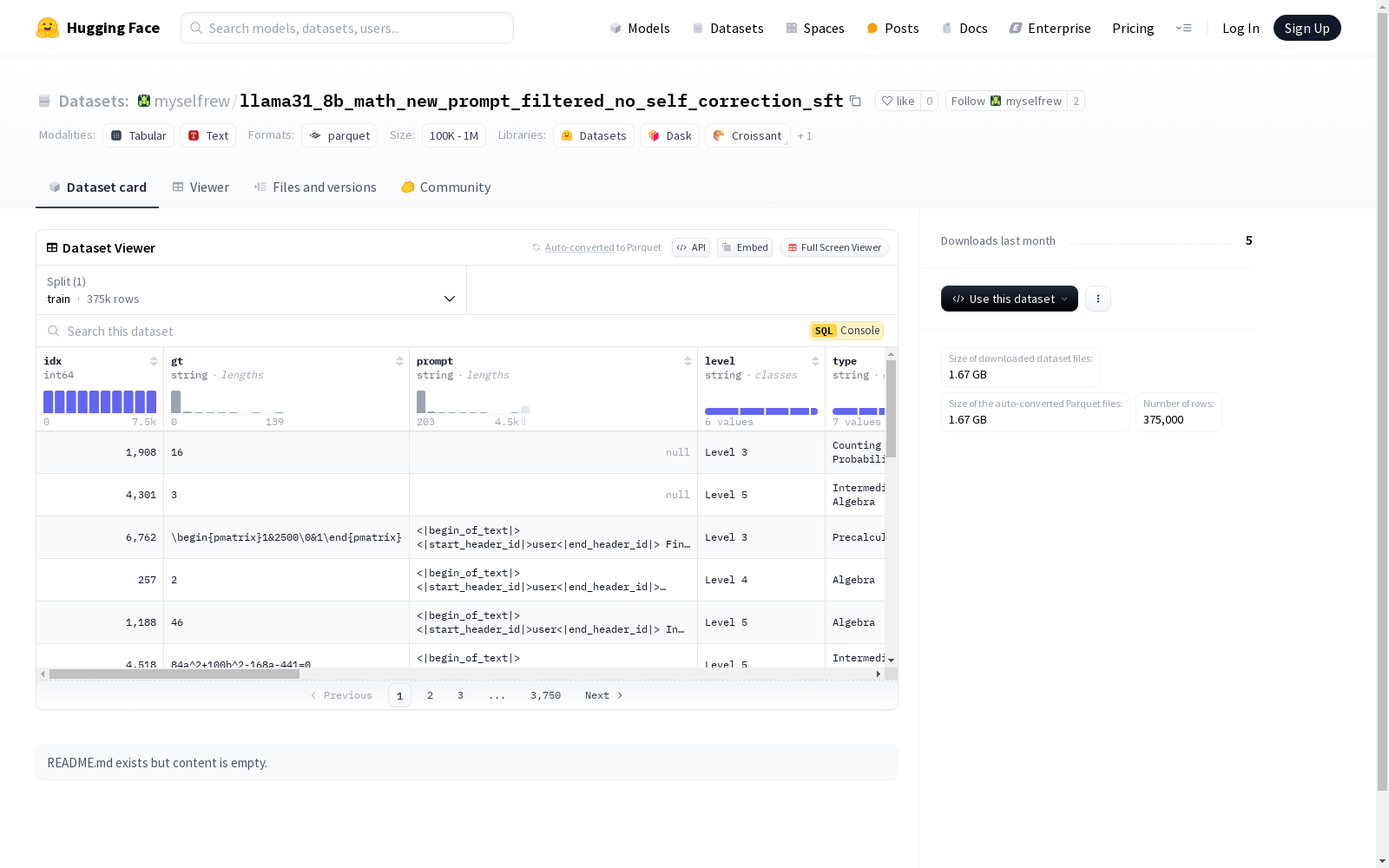This screenshot has height=868, width=1389.
Task: Click the heart like icon
Action: click(x=887, y=101)
